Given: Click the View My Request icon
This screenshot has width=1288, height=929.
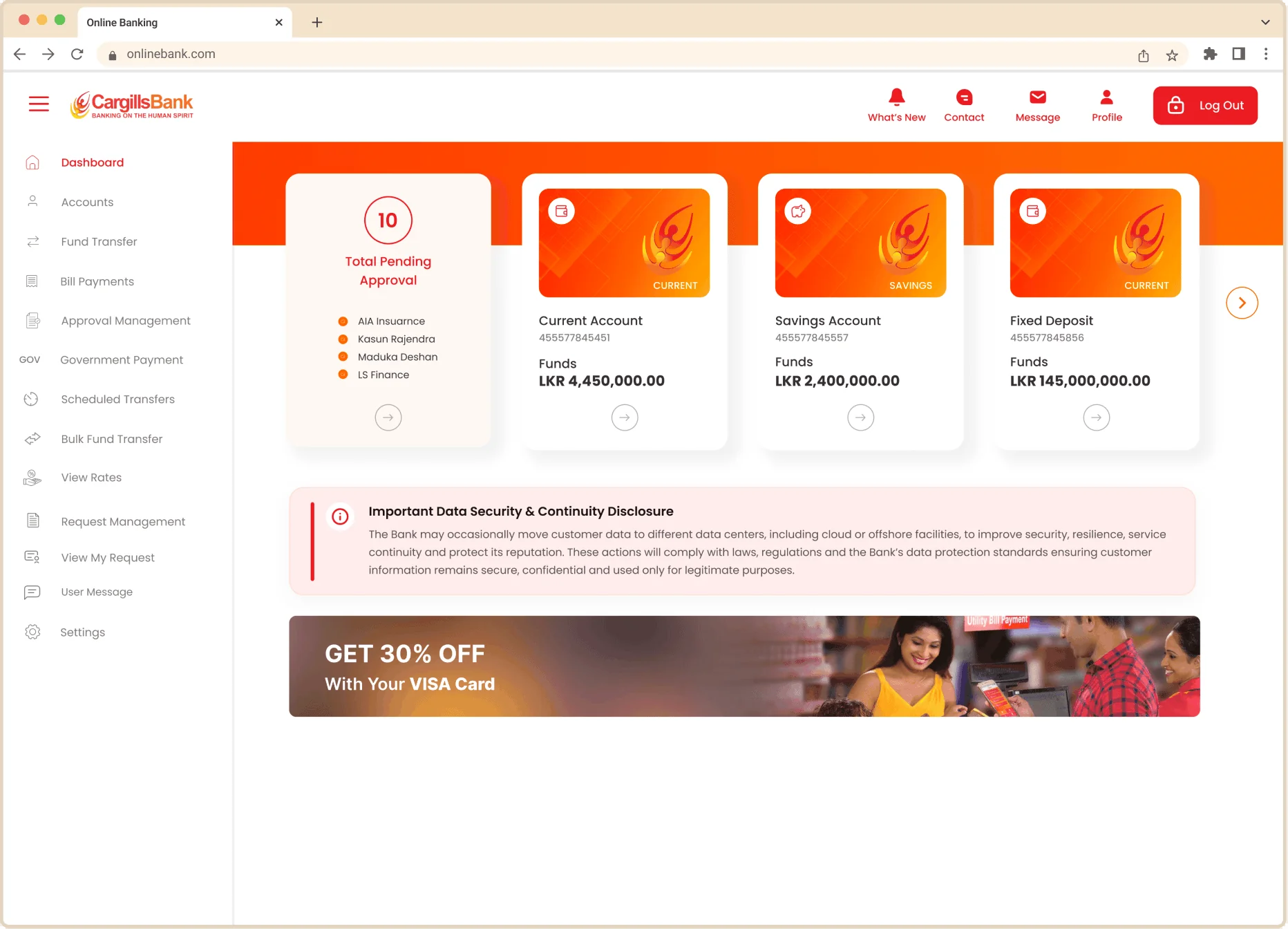Looking at the screenshot, I should click(32, 557).
